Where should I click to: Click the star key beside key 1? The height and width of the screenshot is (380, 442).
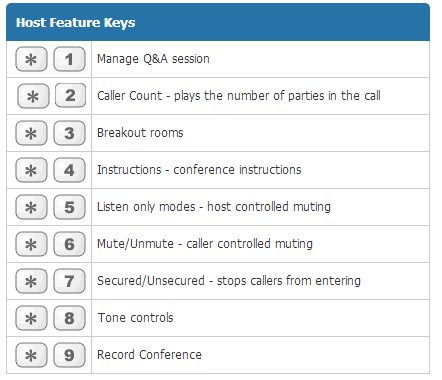coord(31,59)
